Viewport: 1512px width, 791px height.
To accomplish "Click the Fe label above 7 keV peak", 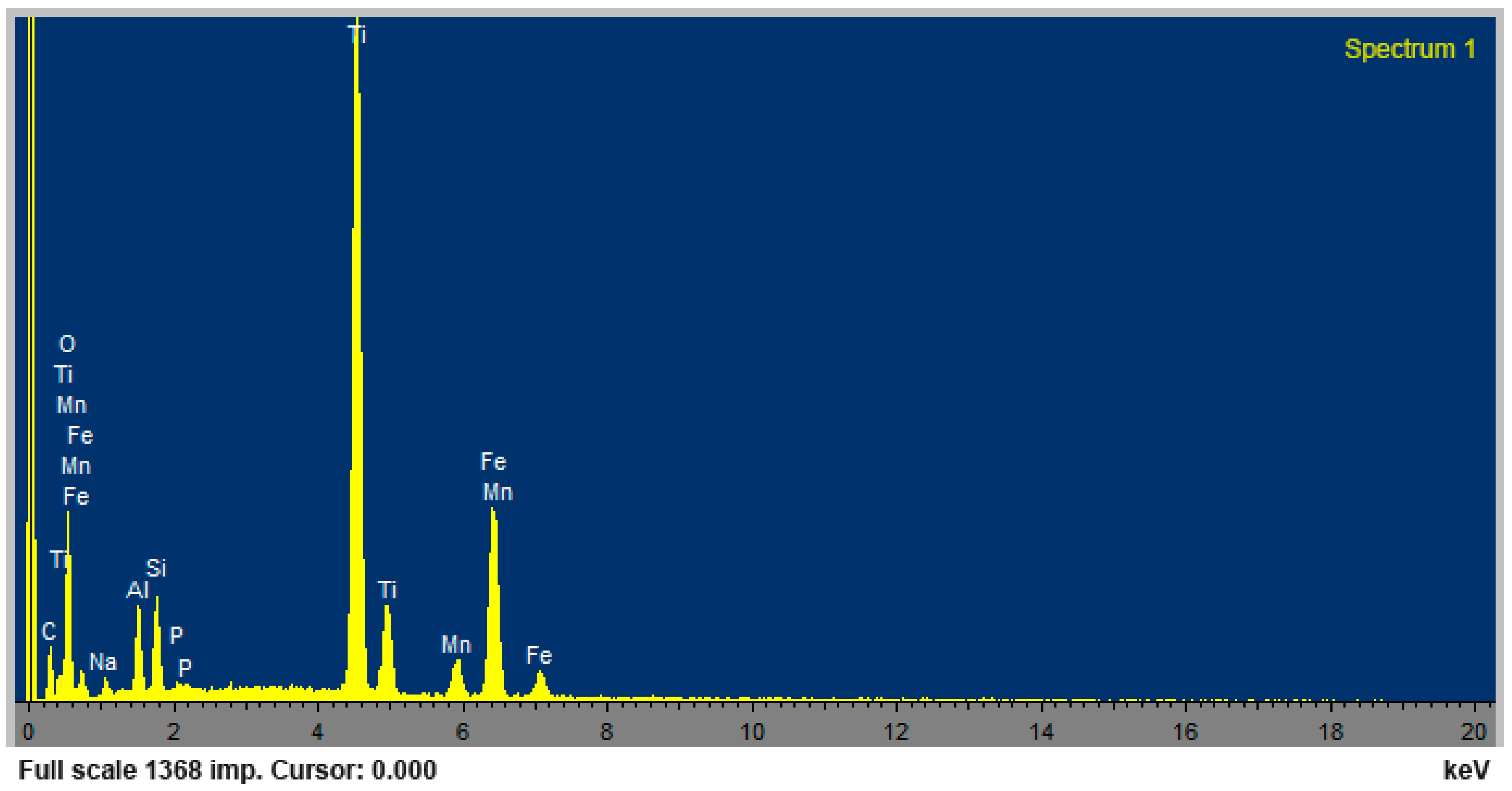I will pos(539,655).
